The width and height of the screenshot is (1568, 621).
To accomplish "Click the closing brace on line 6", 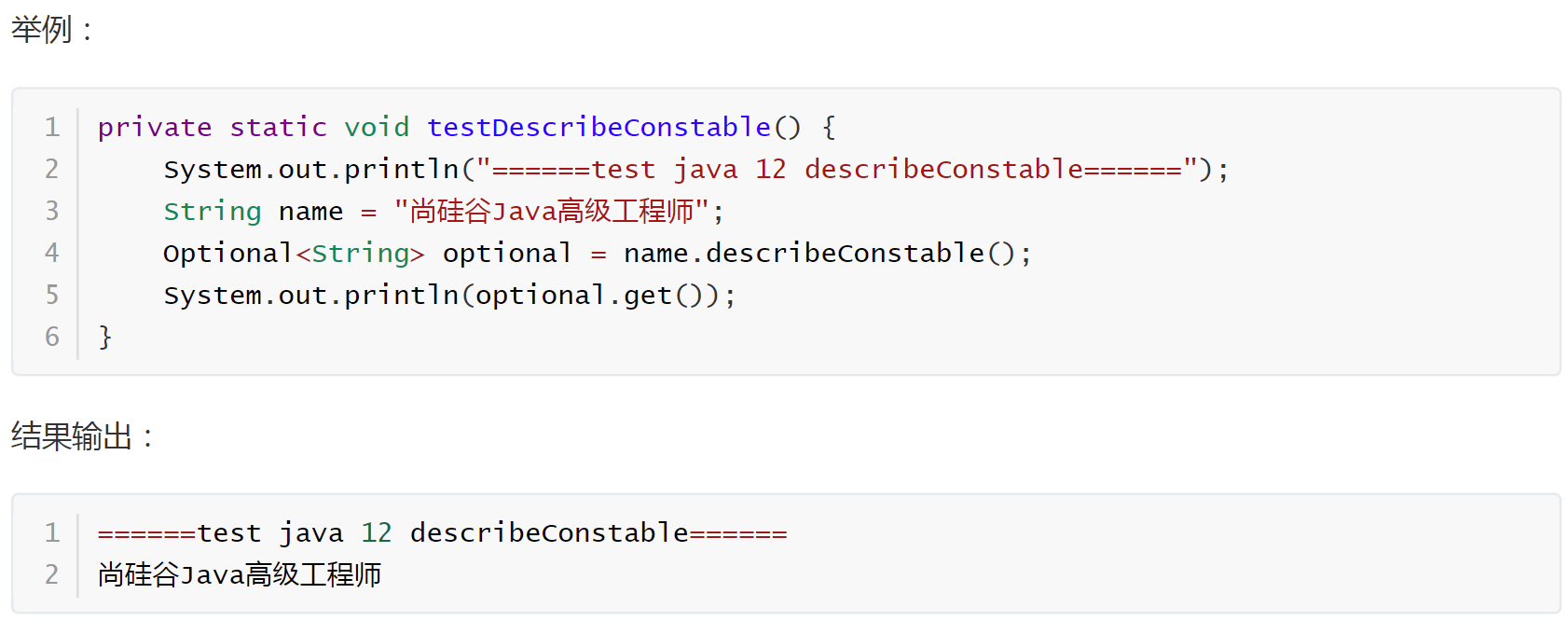I will [x=105, y=337].
